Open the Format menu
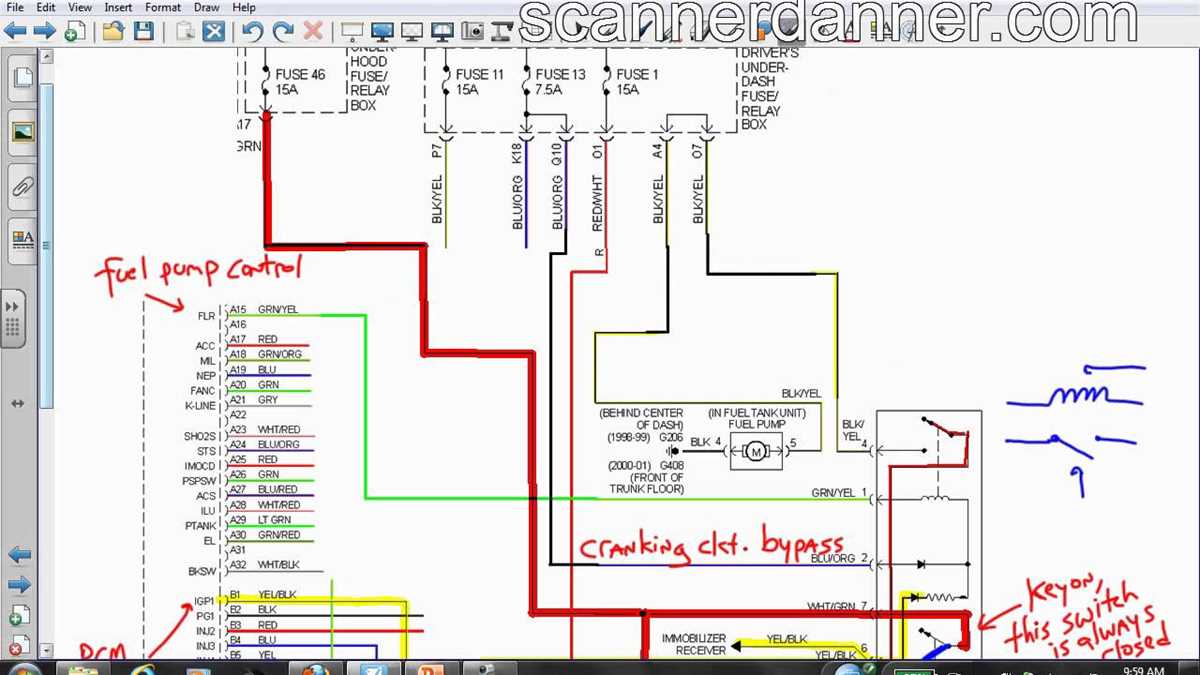Screen dimensions: 1200x675 tap(163, 7)
